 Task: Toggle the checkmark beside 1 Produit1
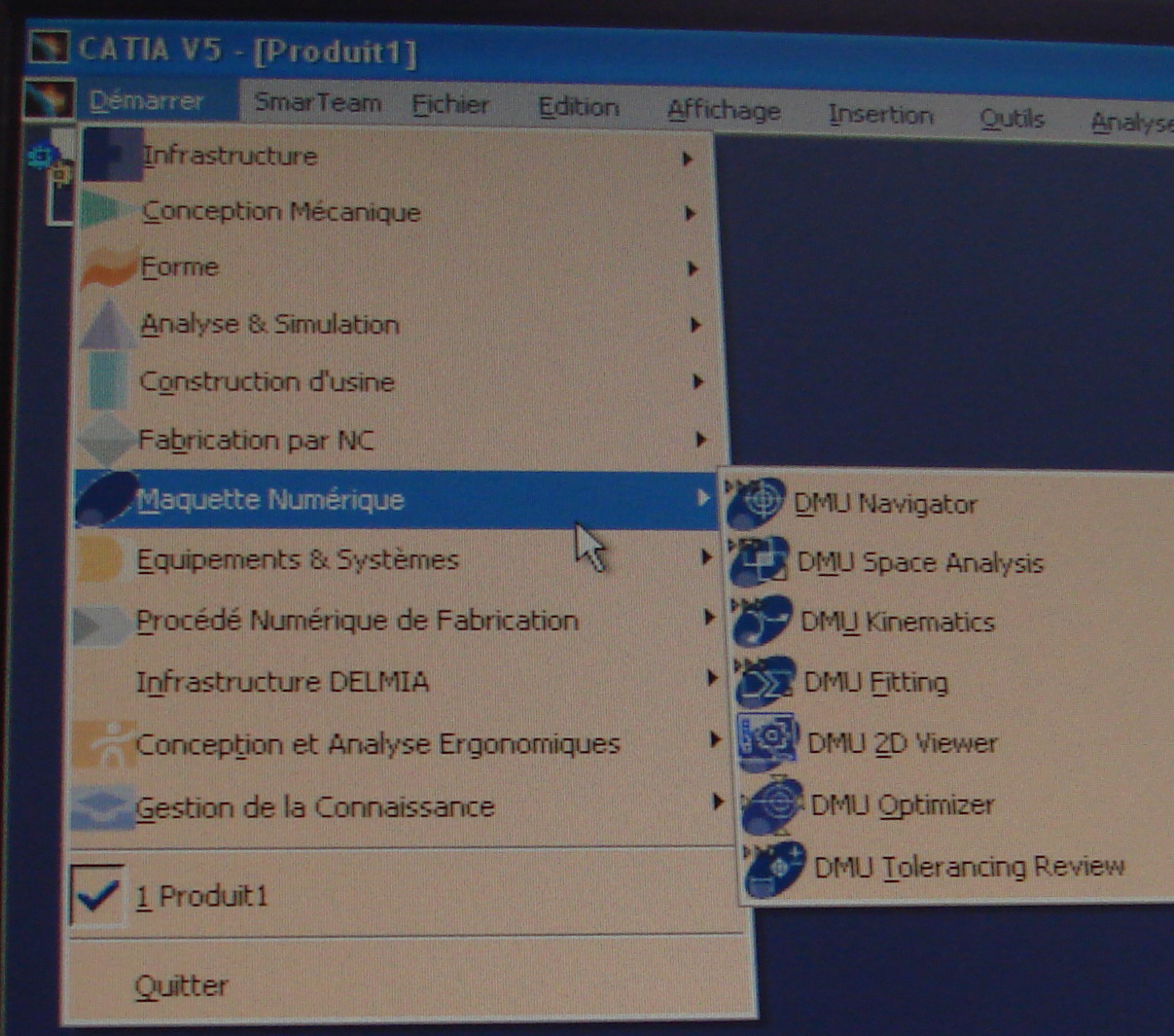click(97, 894)
